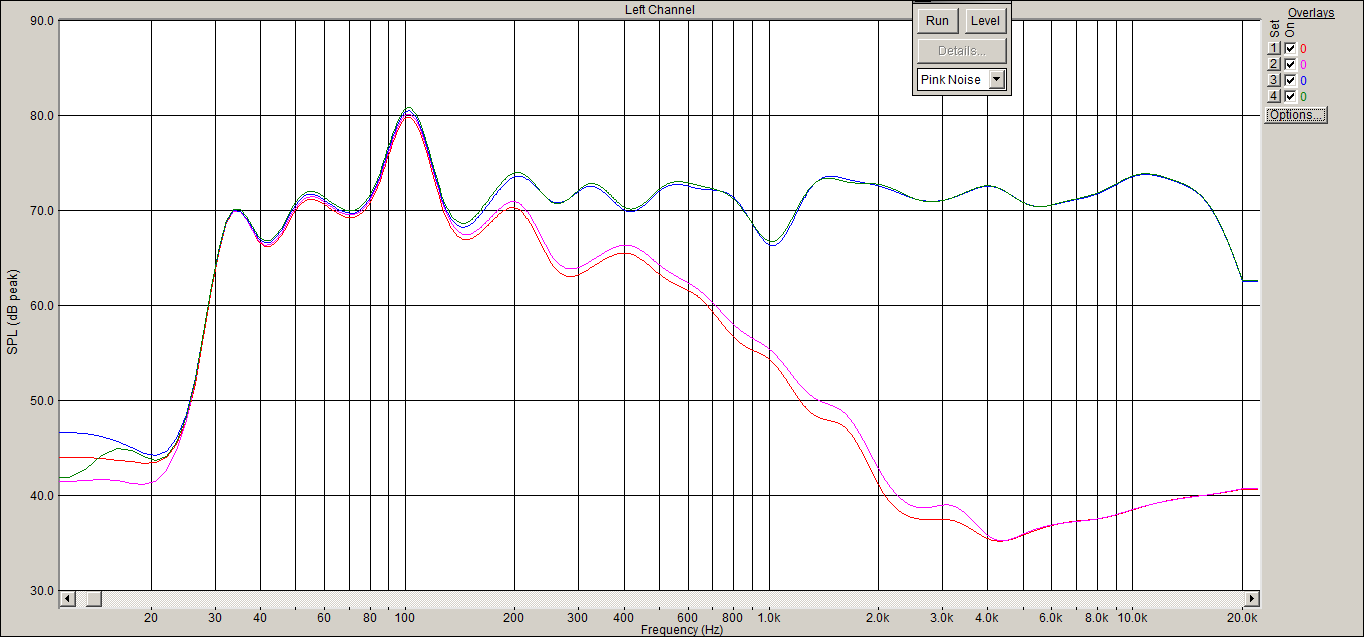Click the 50.0 value on the SPL axis

42,400
